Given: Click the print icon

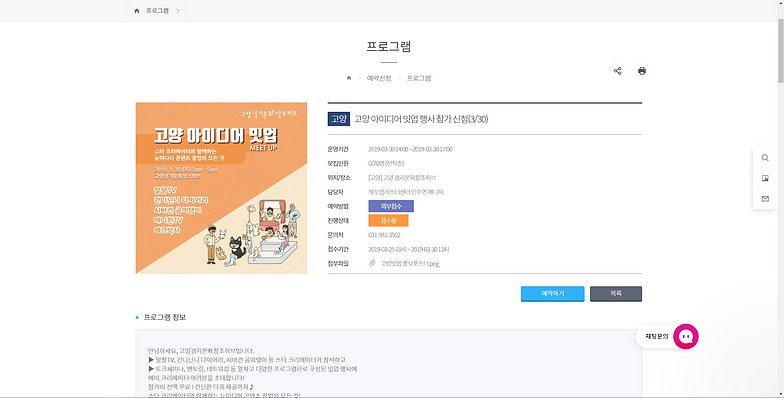Looking at the screenshot, I should tap(642, 71).
